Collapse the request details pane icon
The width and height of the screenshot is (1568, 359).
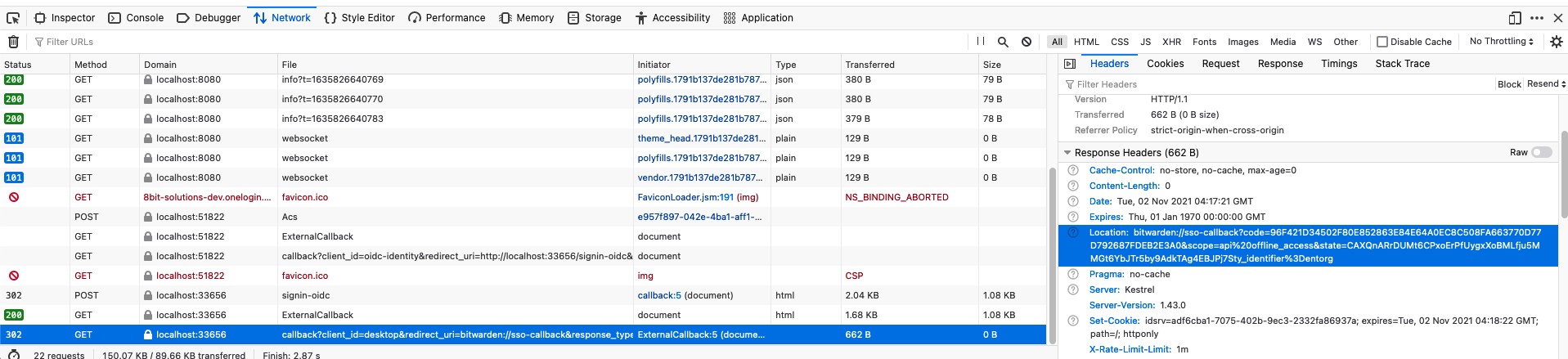tap(1070, 64)
